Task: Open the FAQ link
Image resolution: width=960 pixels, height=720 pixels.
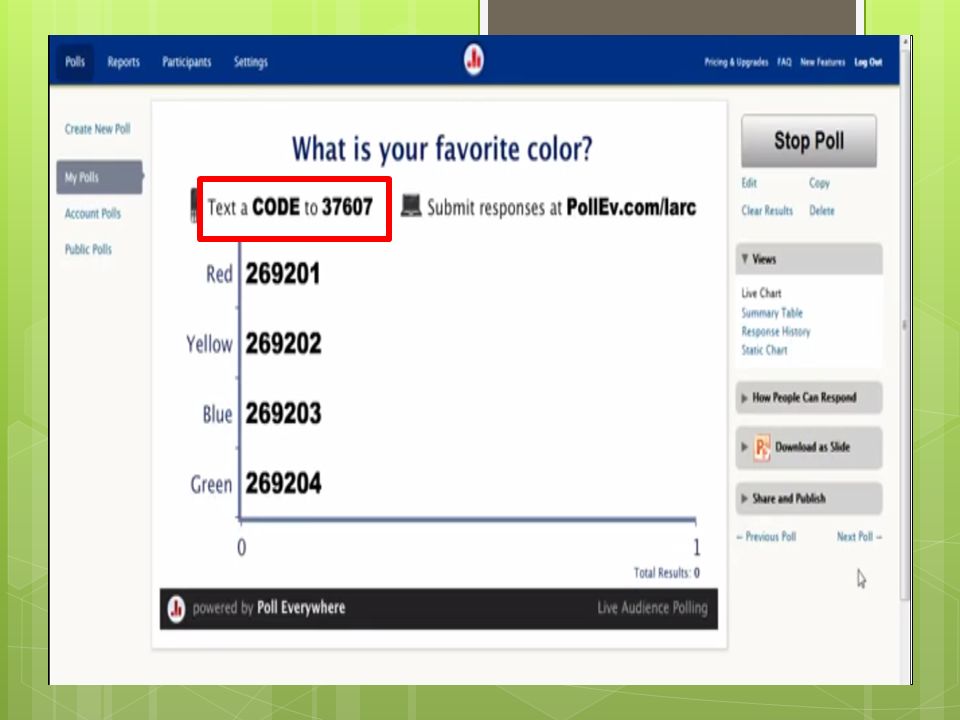Action: tap(784, 62)
